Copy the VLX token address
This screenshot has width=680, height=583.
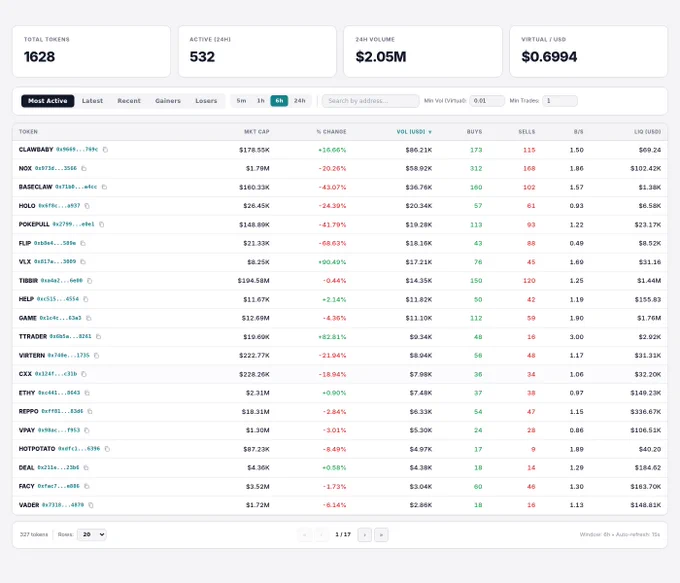[83, 262]
